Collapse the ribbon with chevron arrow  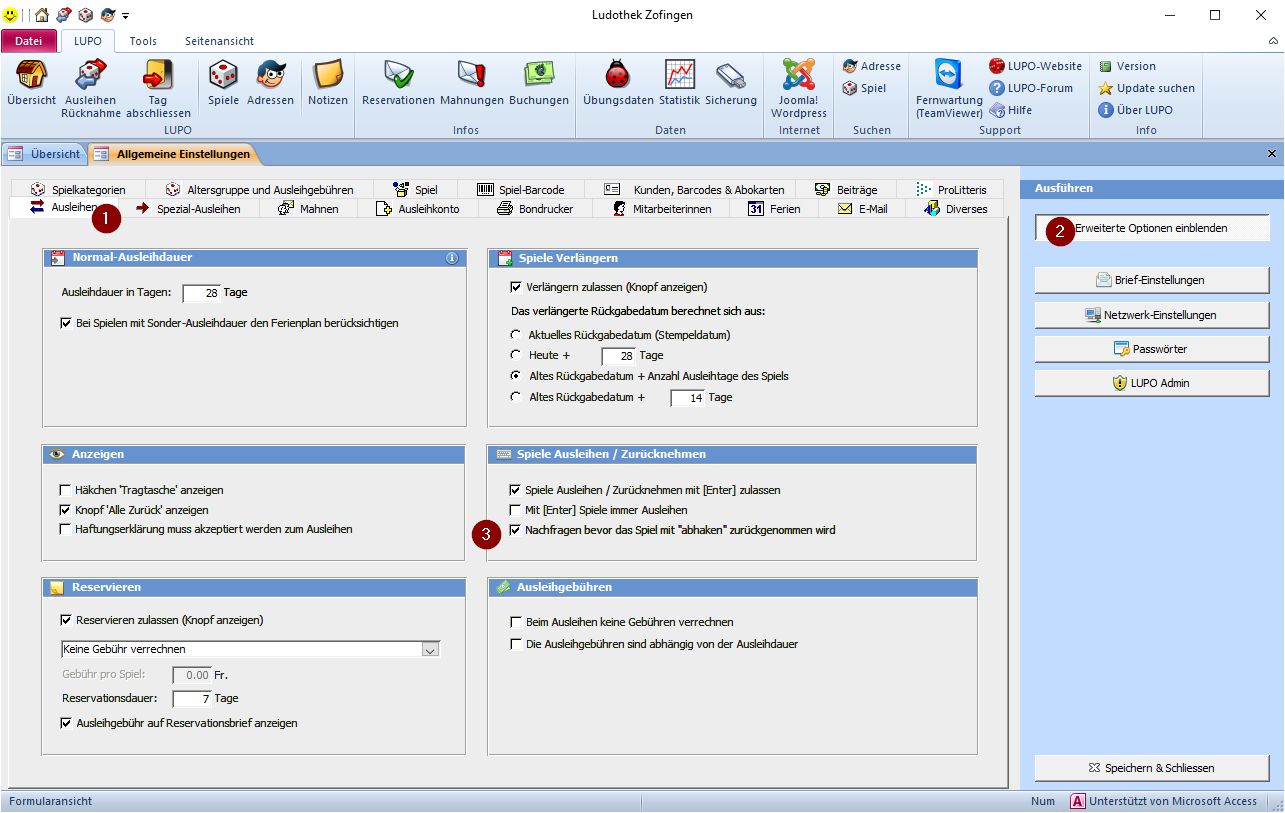click(x=1273, y=42)
